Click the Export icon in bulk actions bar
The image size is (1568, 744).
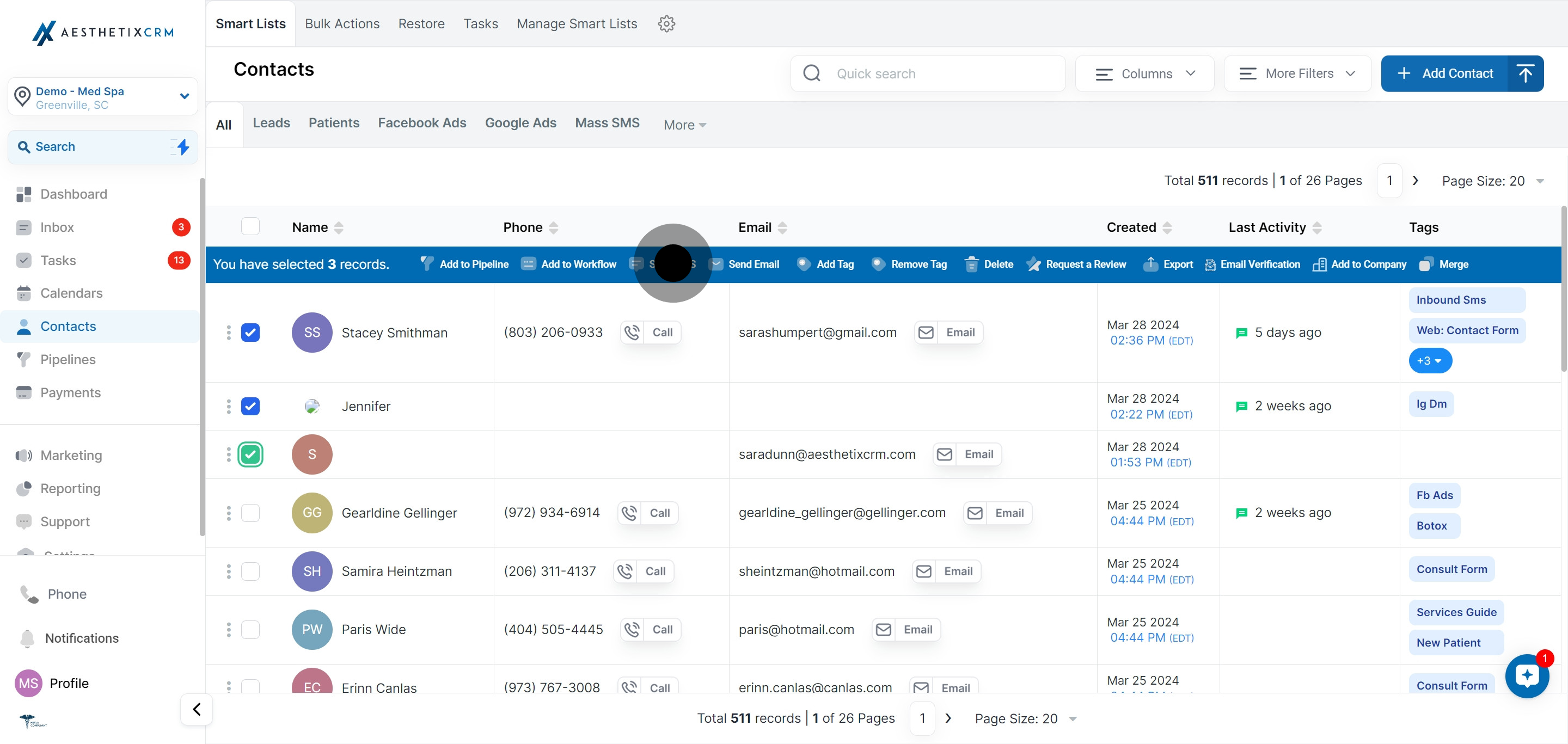(1150, 264)
